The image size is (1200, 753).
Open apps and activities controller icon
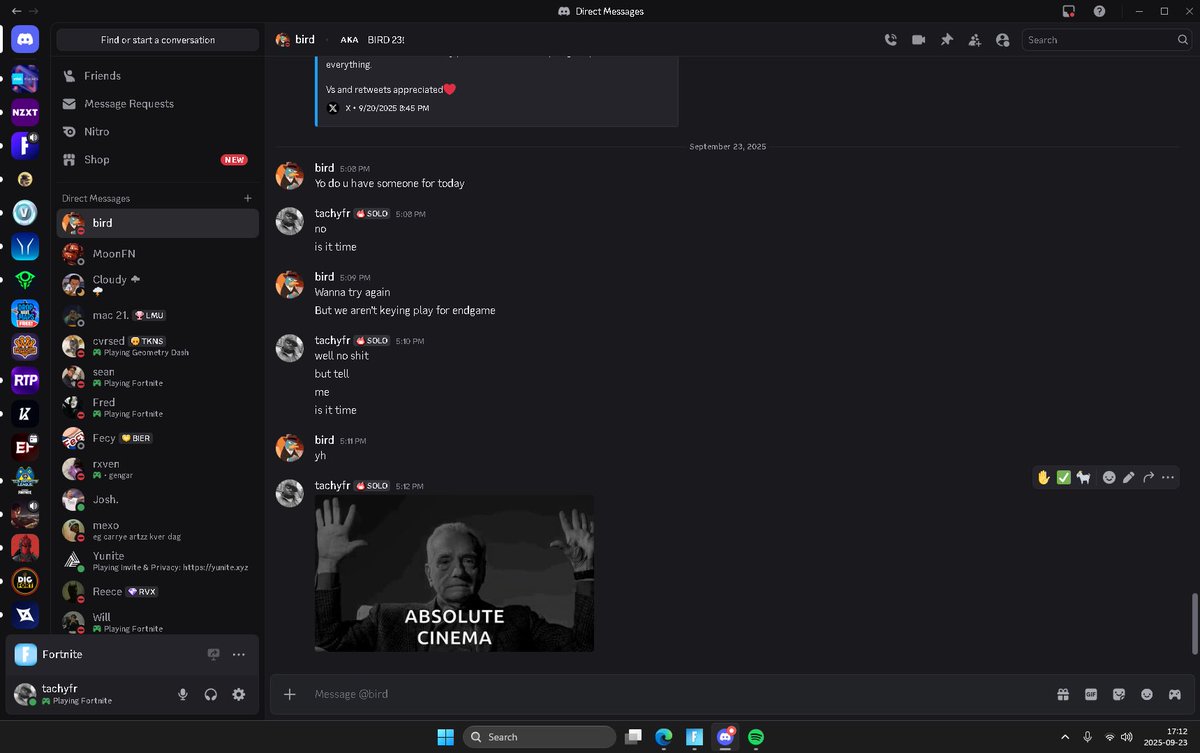tap(1175, 694)
